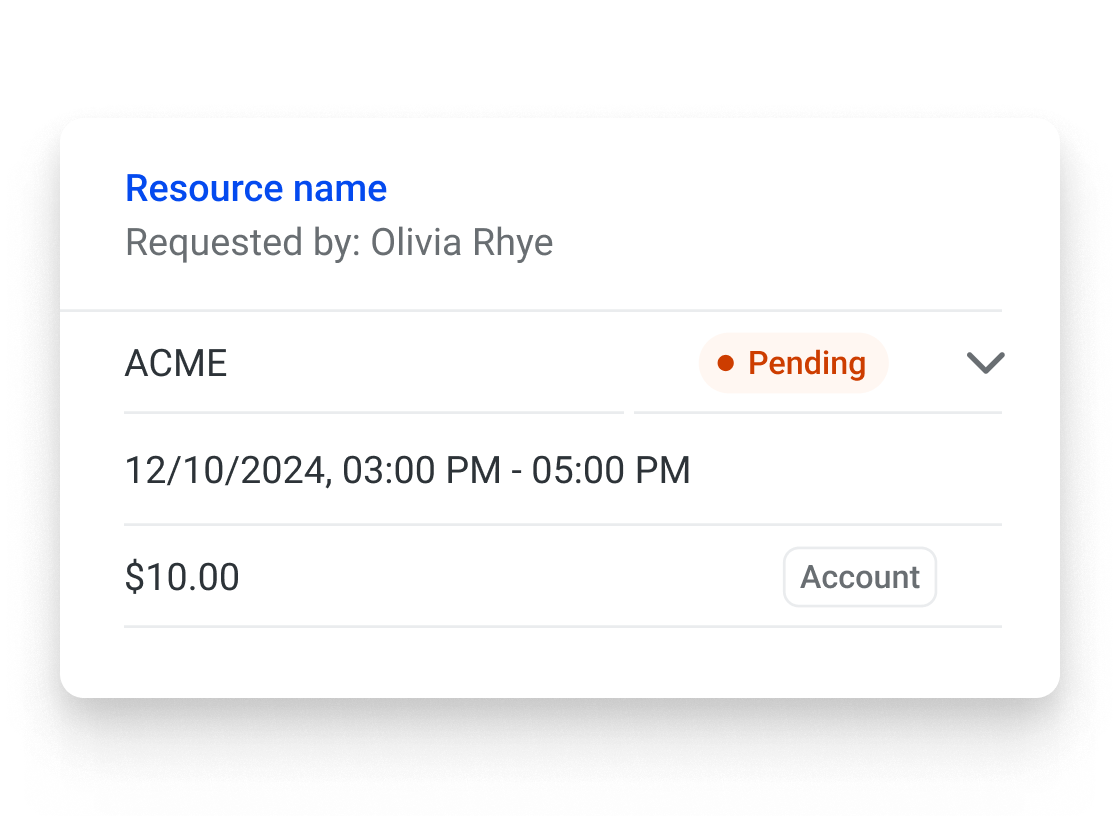Click the ACME organization name
This screenshot has width=1120, height=816.
[x=176, y=363]
